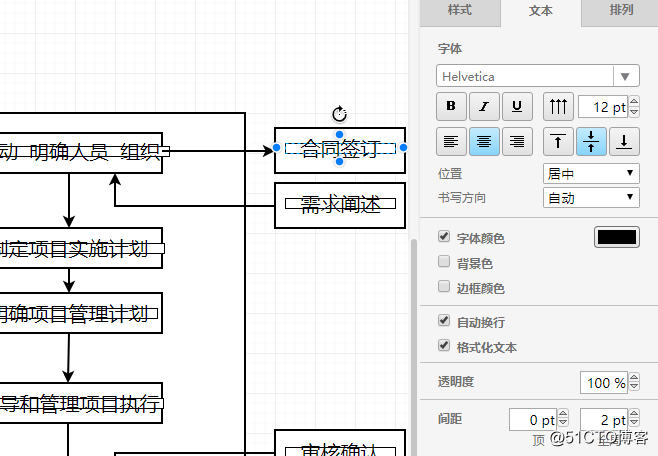This screenshot has width=658, height=456.
Task: Toggle italic text formatting
Action: tap(484, 107)
